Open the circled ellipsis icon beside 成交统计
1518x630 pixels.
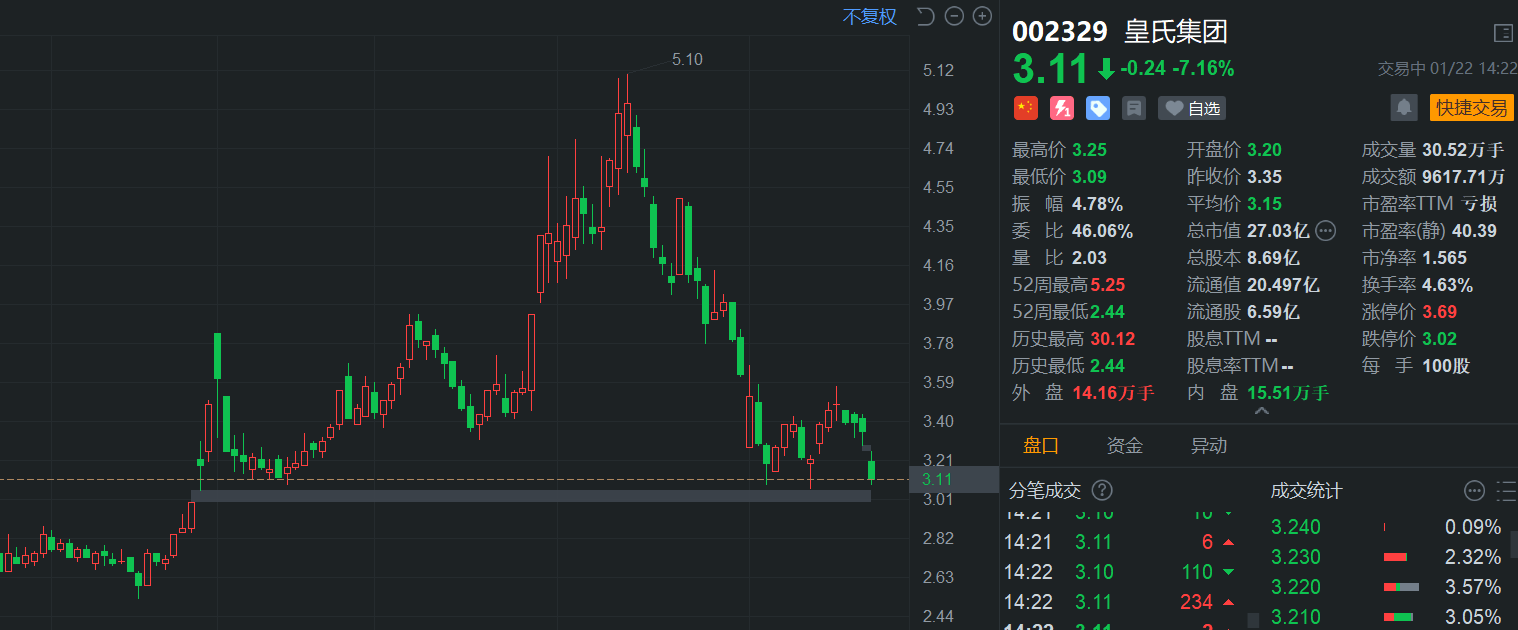[x=1474, y=491]
